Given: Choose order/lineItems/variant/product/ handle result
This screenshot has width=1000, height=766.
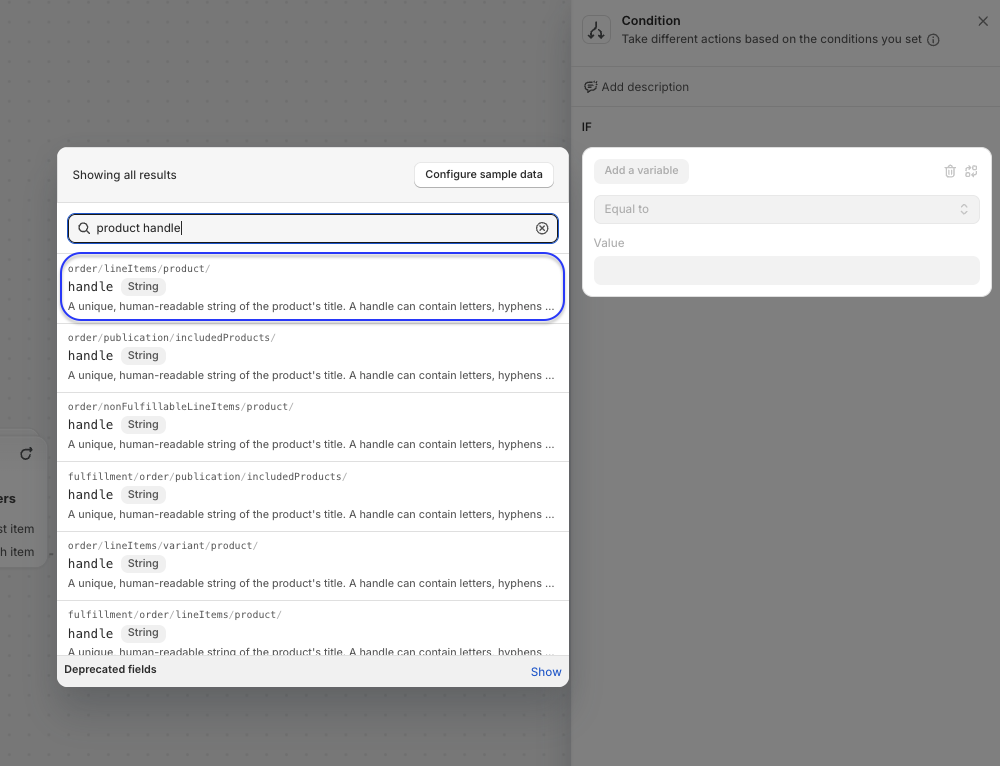Looking at the screenshot, I should click(x=312, y=565).
